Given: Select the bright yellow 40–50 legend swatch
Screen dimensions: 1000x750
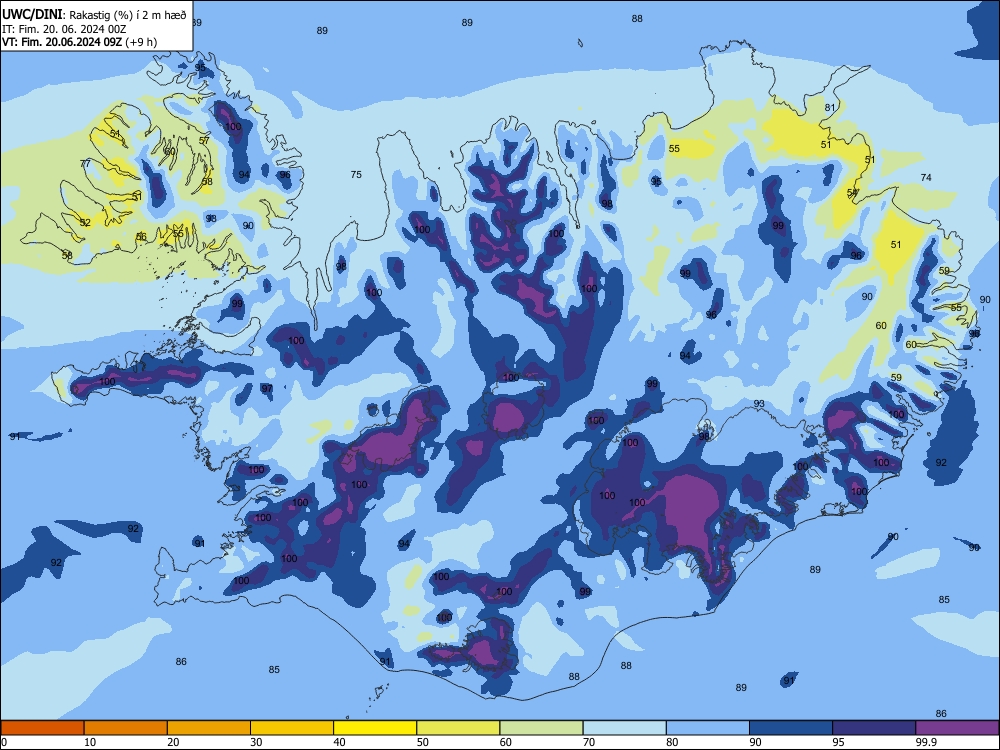Looking at the screenshot, I should pyautogui.click(x=375, y=728).
